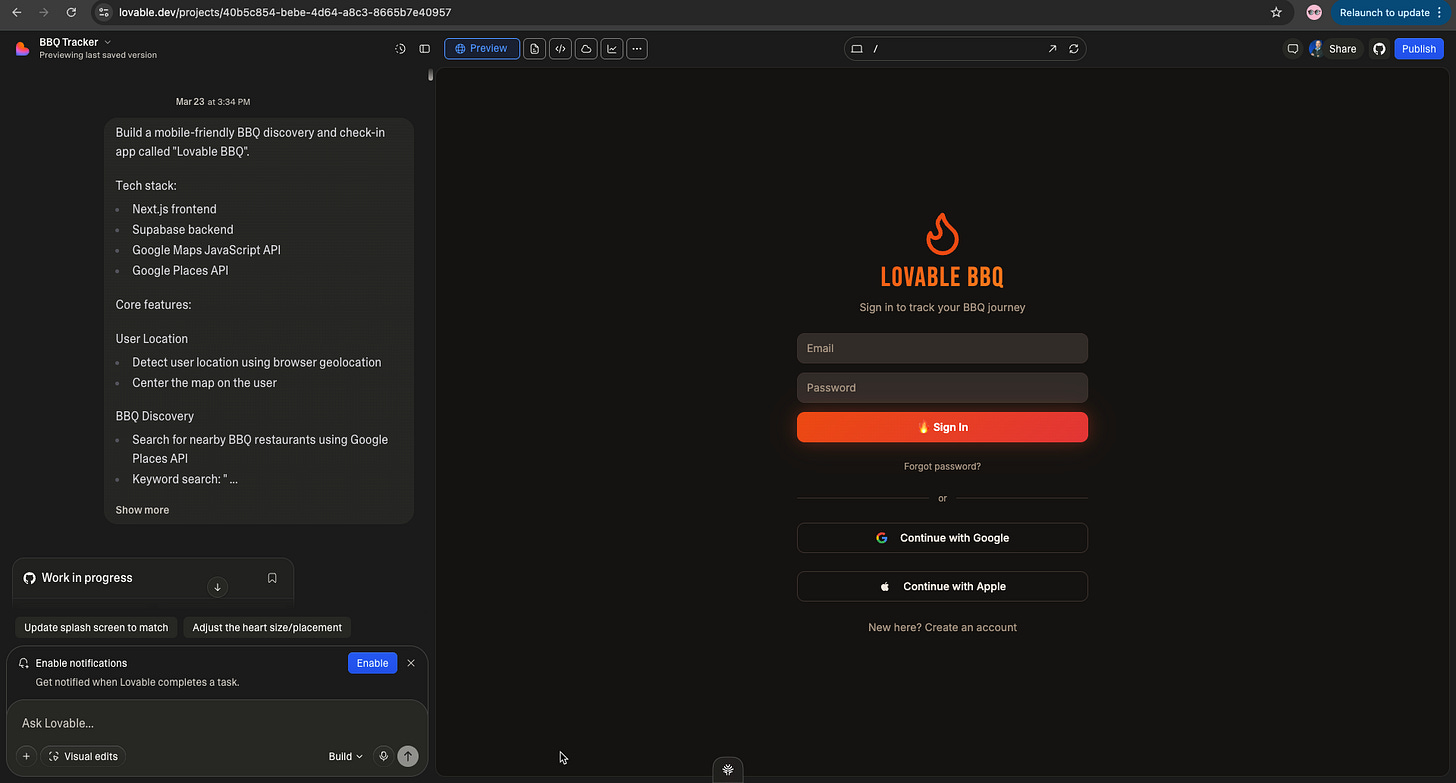Open the Cloud icon in toolbar
1456x783 pixels.
point(586,48)
